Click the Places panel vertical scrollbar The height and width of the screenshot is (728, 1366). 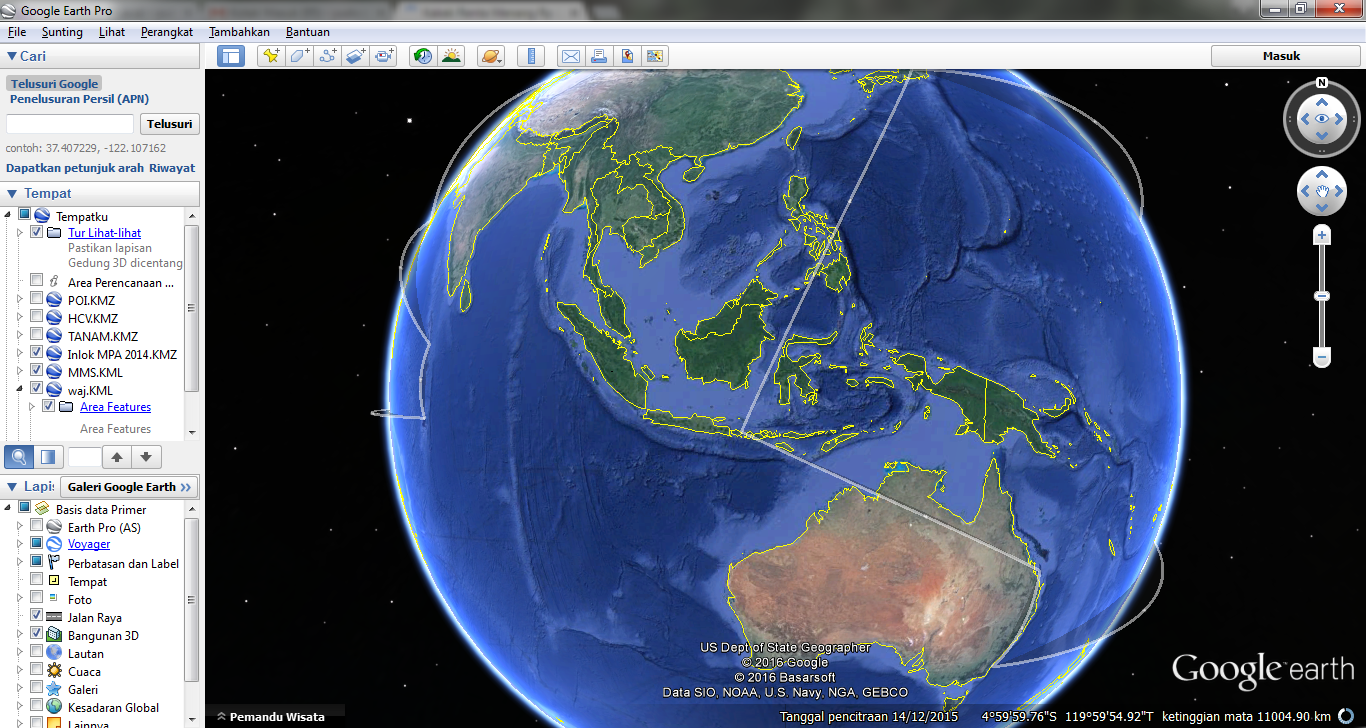pos(192,308)
